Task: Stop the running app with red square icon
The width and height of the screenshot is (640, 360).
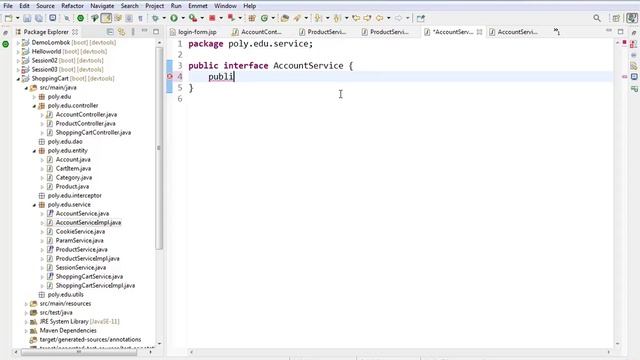Action: coord(212,18)
